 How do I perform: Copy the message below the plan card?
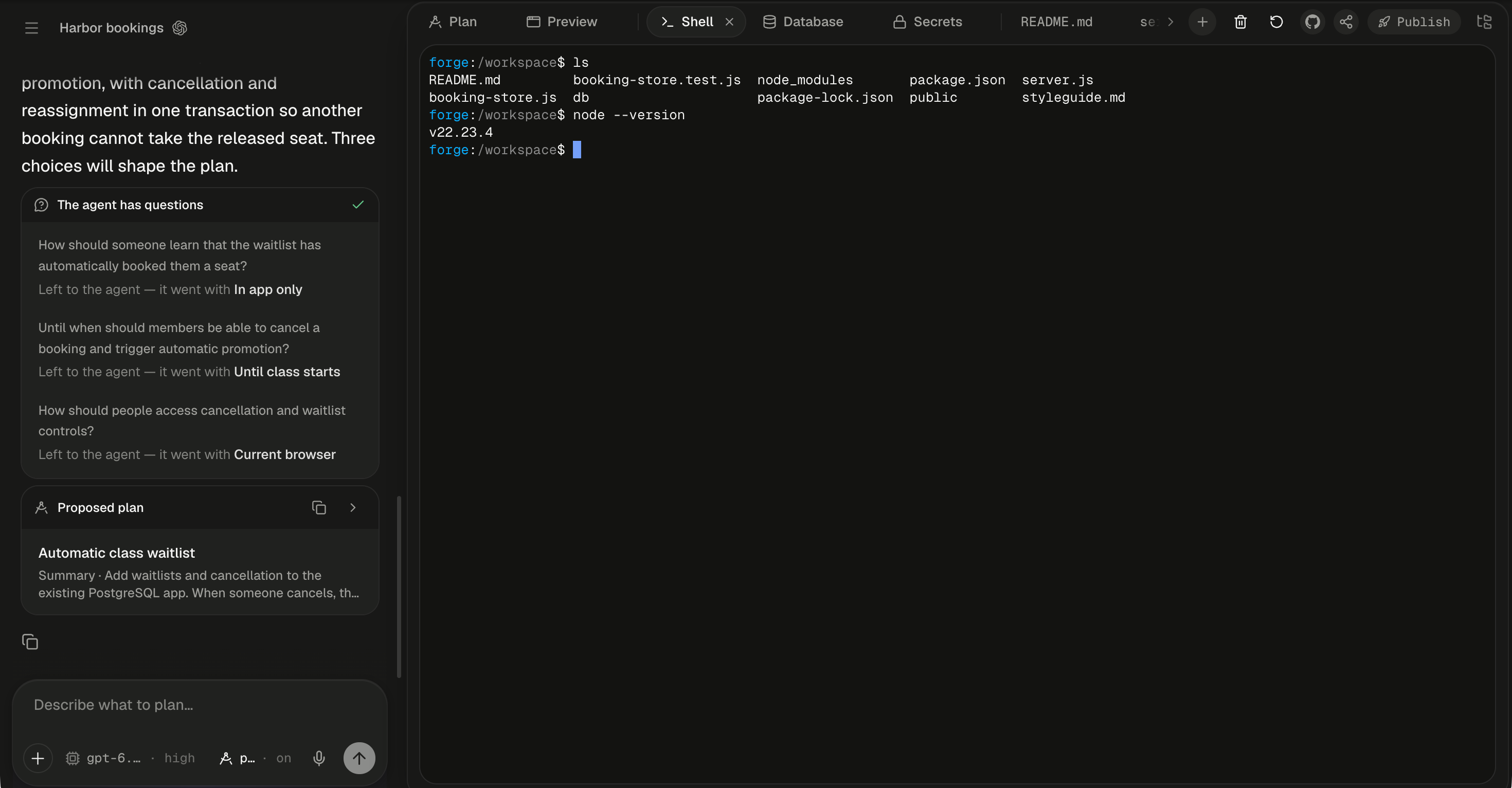point(30,642)
